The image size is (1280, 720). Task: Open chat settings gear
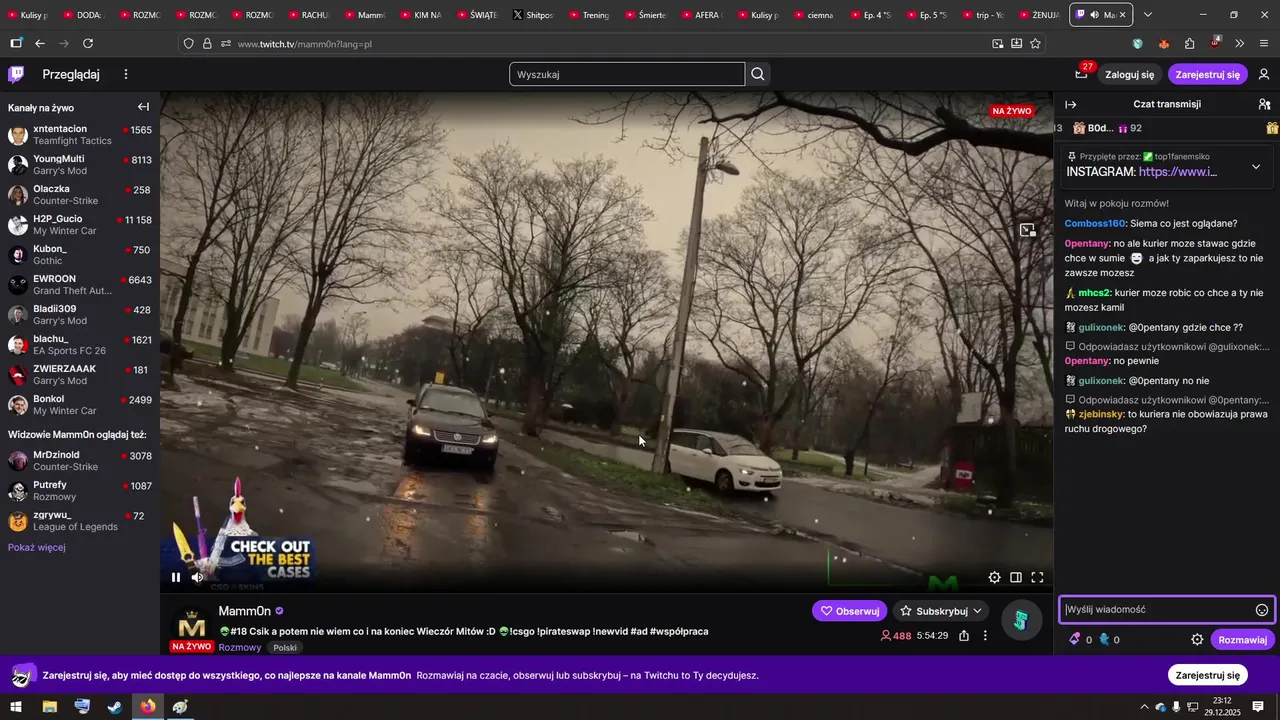(x=1197, y=640)
